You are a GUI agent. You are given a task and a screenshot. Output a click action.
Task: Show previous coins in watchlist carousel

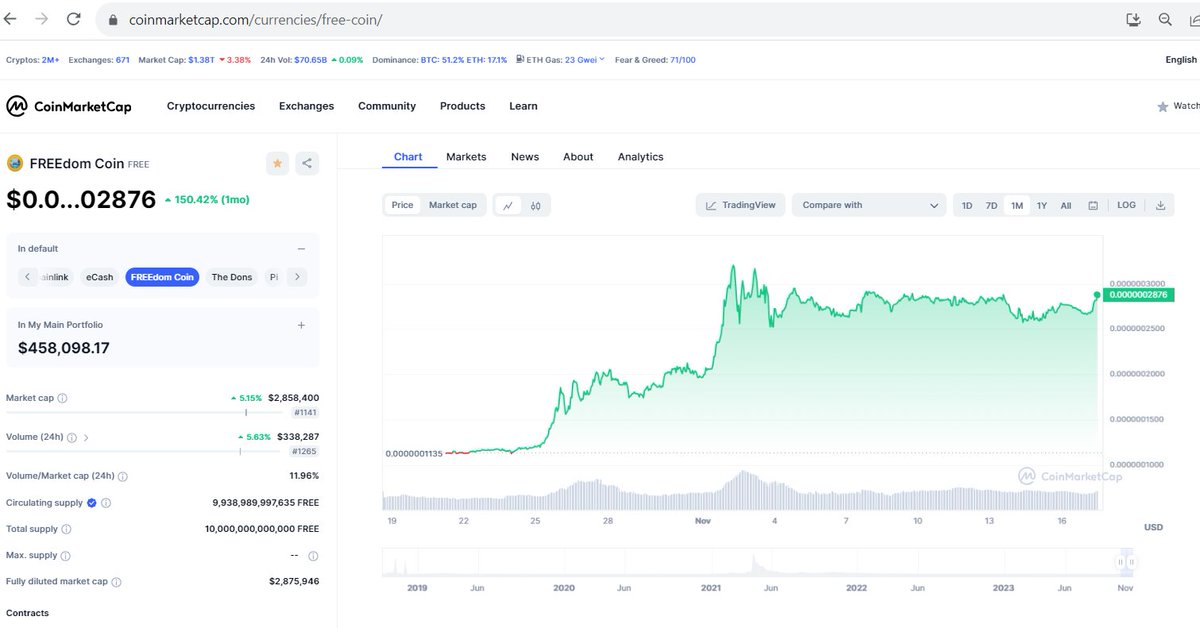[x=28, y=277]
